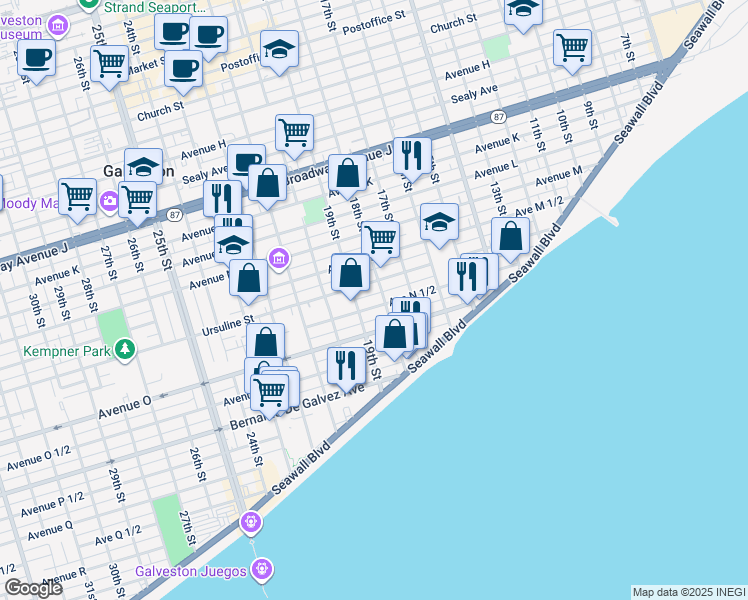The width and height of the screenshot is (748, 600).
Task: Click the shopping bag marker near Ave M 1/2
Action: point(510,237)
